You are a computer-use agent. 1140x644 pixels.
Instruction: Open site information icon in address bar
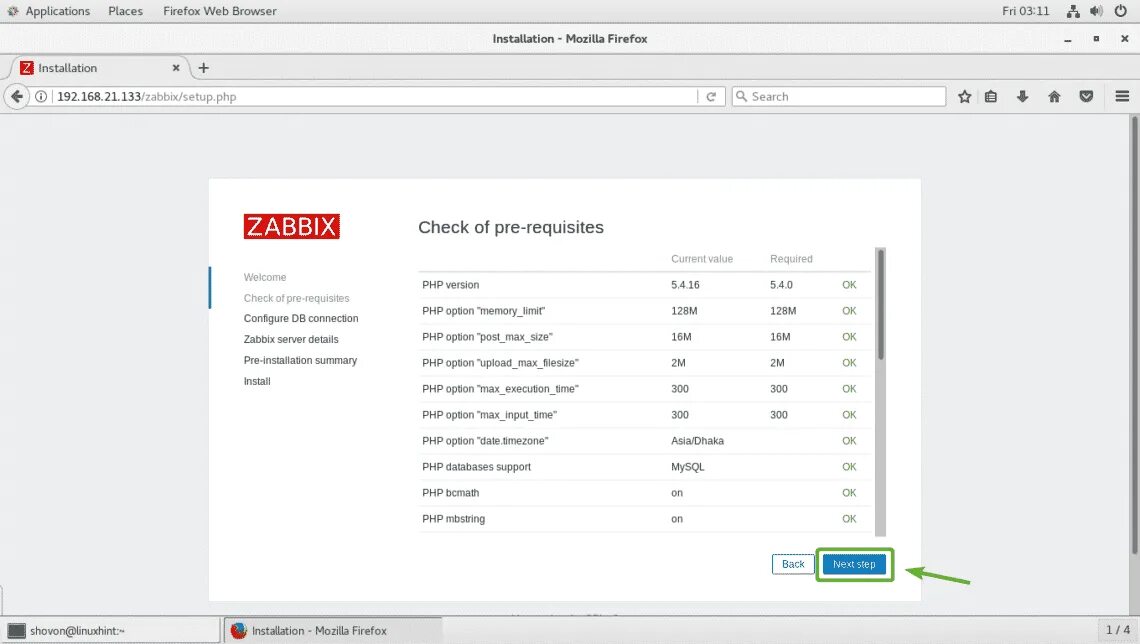coord(41,97)
